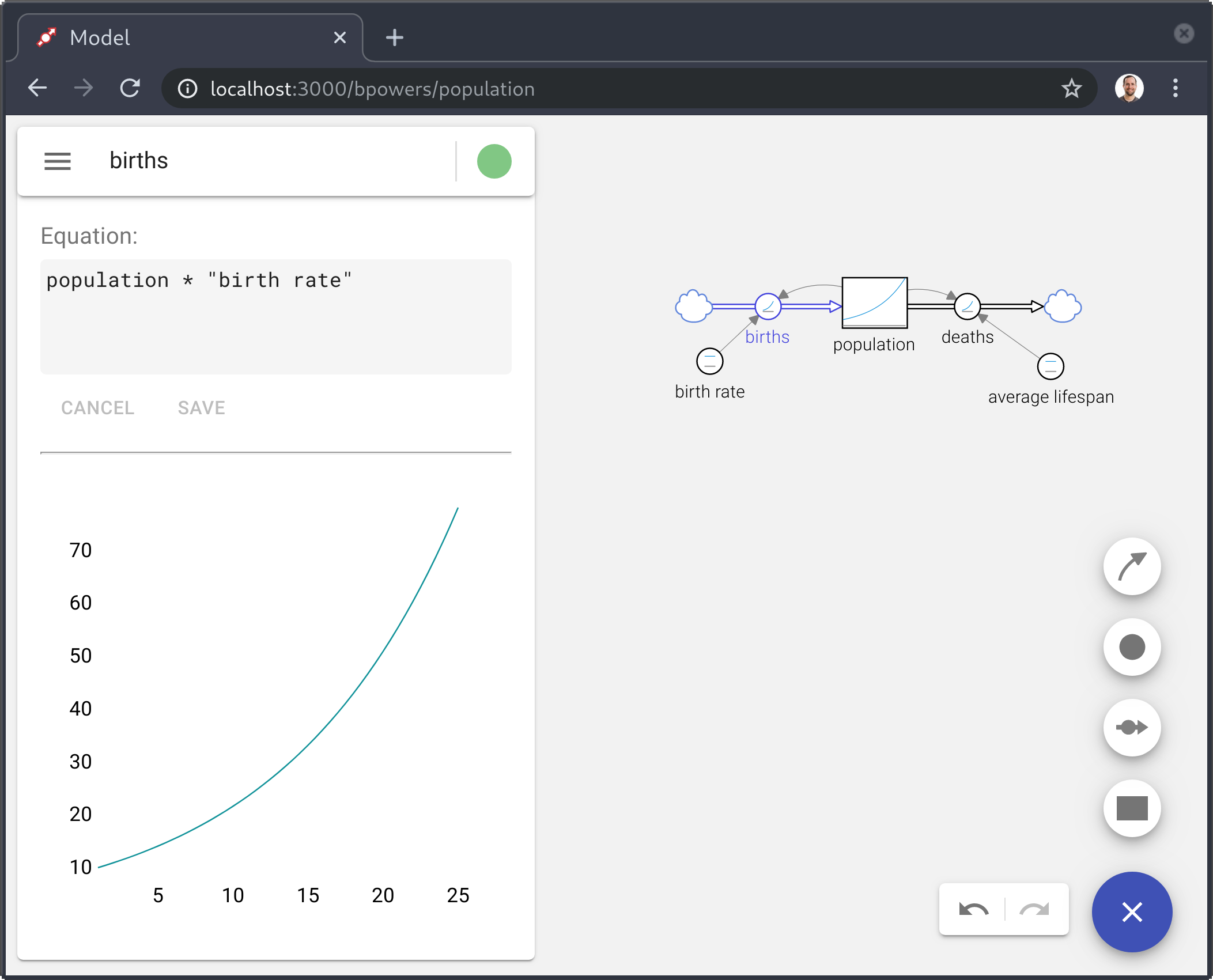Open the browser three-dot menu
Image resolution: width=1213 pixels, height=980 pixels.
coord(1176,88)
